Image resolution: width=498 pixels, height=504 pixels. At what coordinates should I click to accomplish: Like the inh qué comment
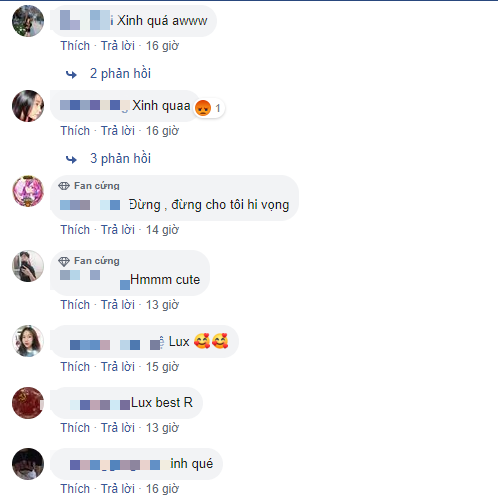point(75,489)
